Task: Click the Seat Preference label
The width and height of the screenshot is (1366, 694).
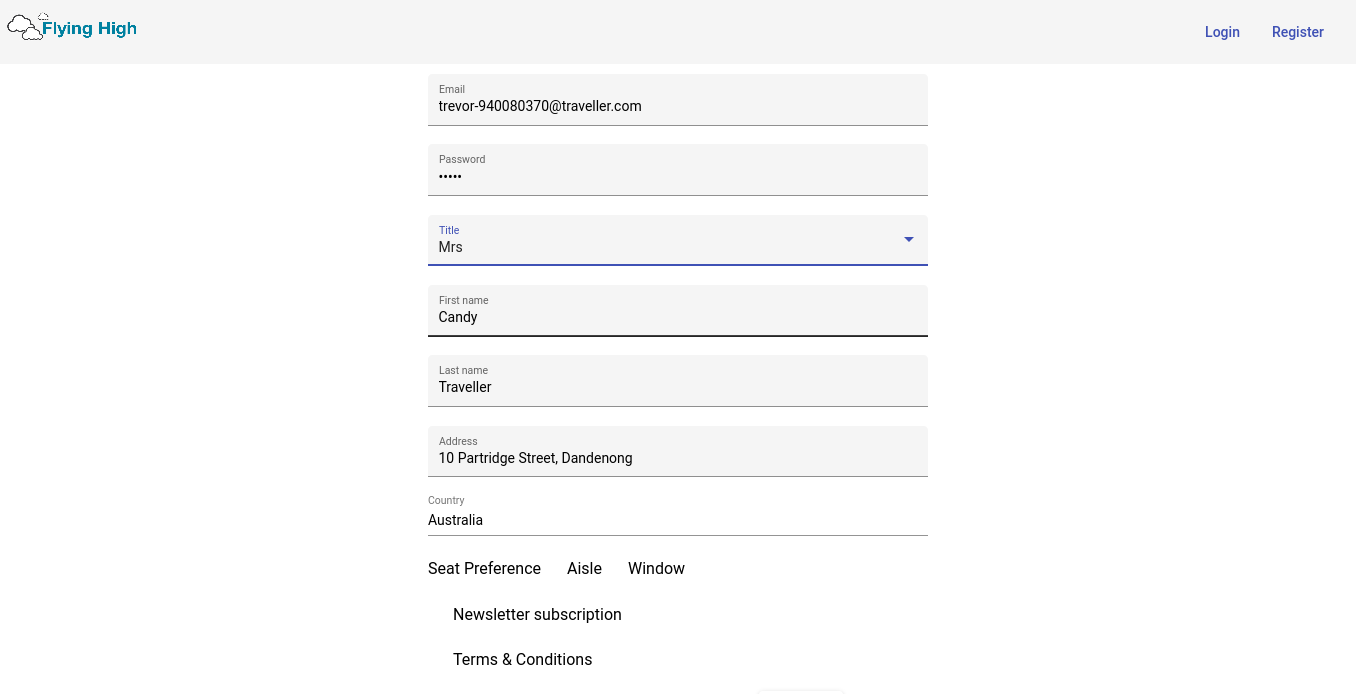Action: 484,568
